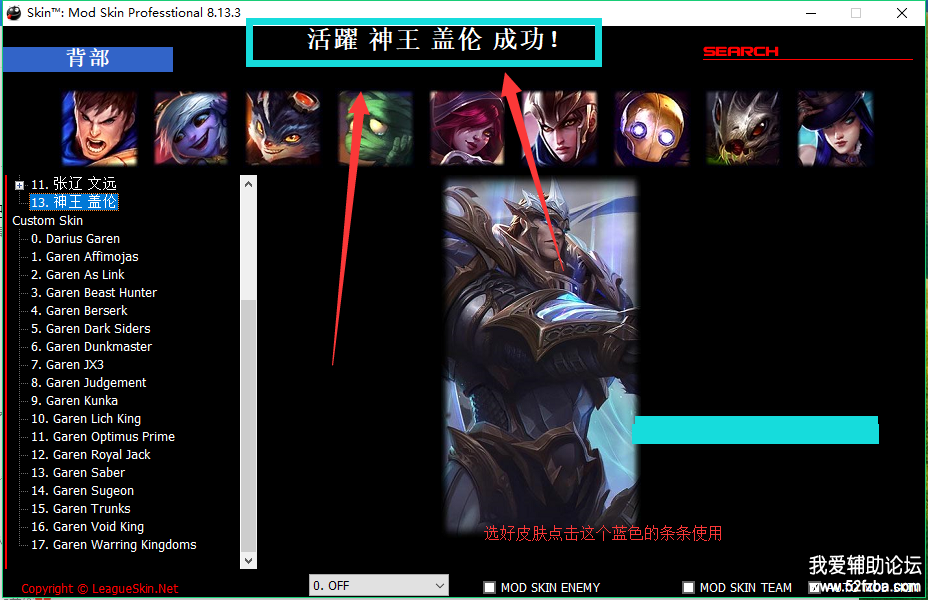This screenshot has height=600, width=928.
Task: Choose the 15. Garen Trunks skin
Action: (x=80, y=509)
